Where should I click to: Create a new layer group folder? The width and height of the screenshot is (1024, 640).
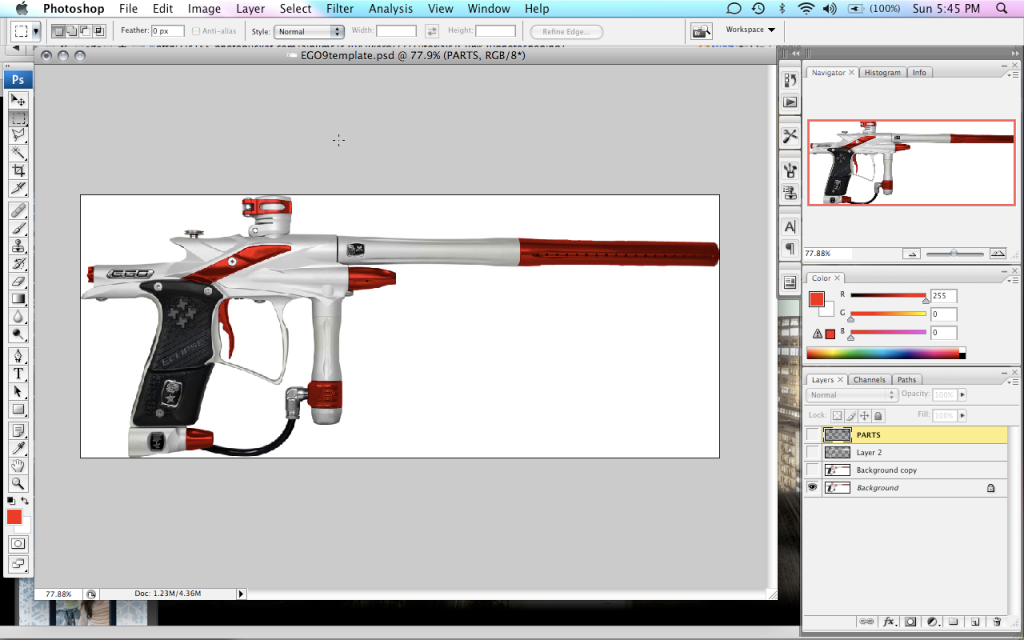pos(953,622)
